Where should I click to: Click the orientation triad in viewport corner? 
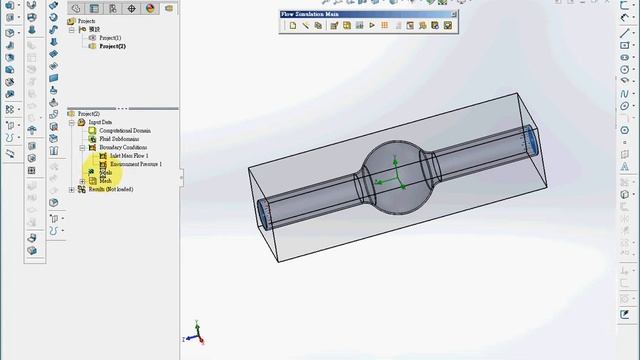193,334
